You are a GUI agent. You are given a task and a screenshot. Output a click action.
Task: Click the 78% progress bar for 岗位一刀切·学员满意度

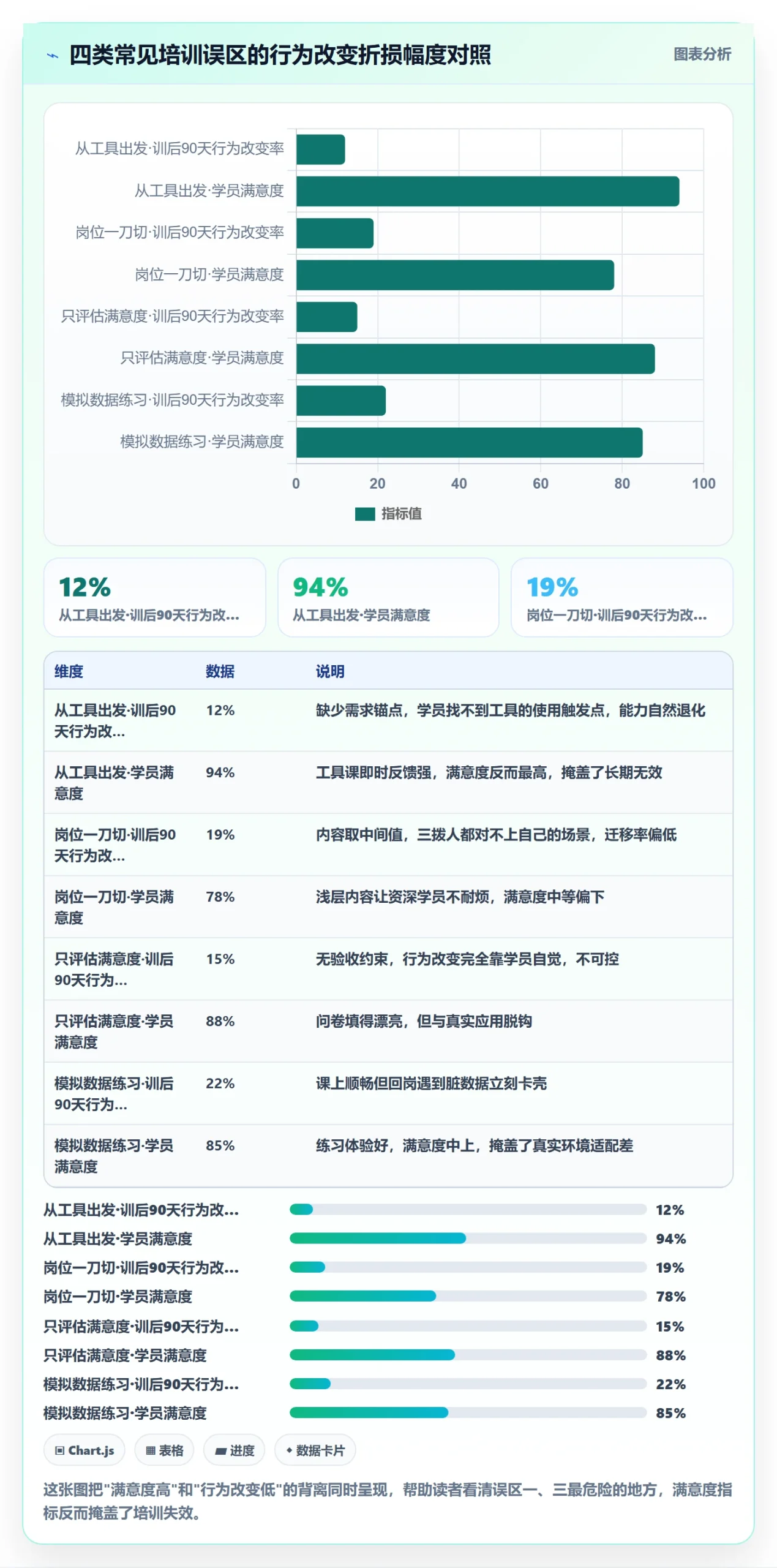pos(468,1296)
